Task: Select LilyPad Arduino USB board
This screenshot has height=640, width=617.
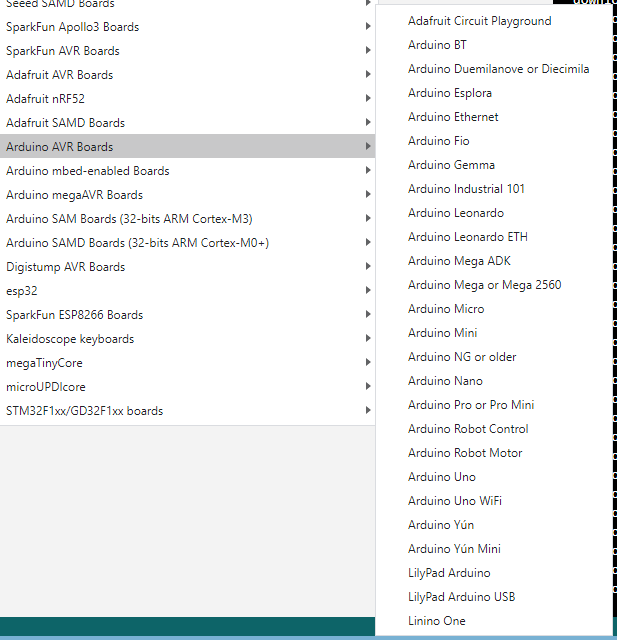Action: click(x=494, y=597)
